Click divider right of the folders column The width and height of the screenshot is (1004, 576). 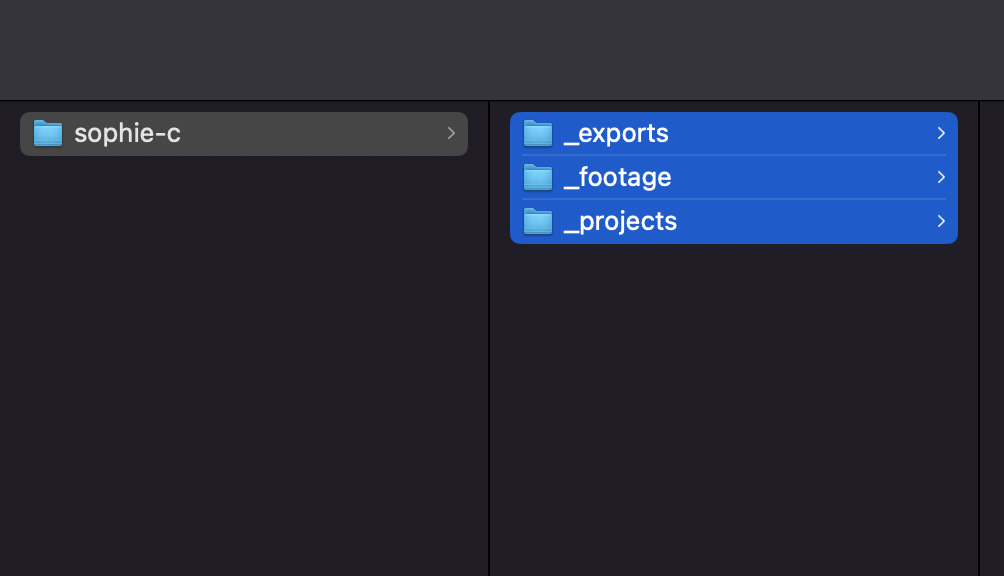[979, 340]
